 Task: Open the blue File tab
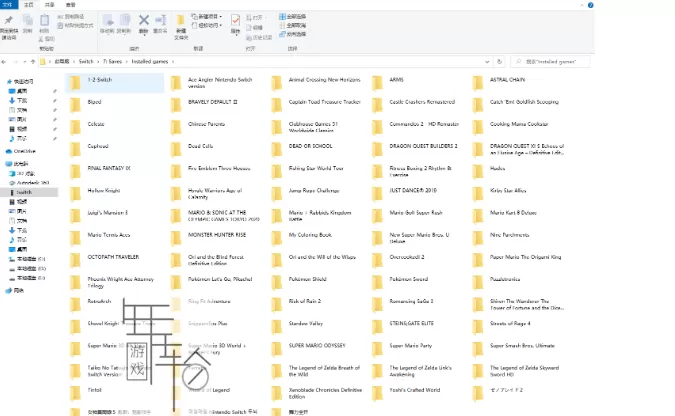[8, 5]
